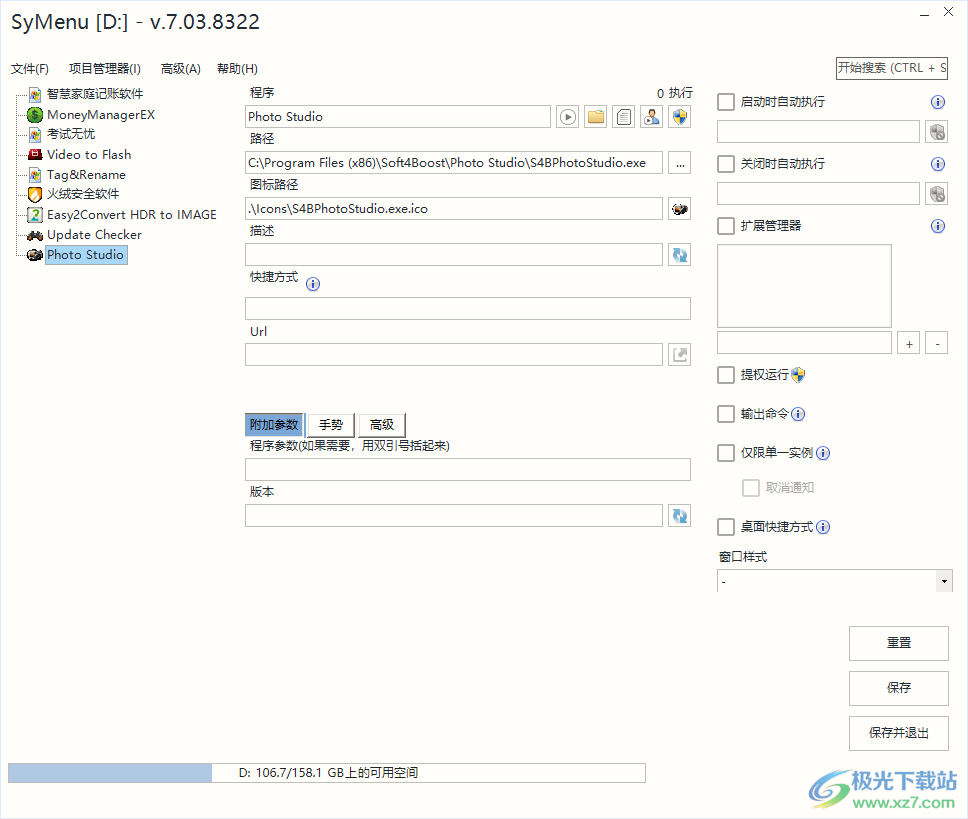This screenshot has width=968, height=819.
Task: Click the 保存 button
Action: pos(898,688)
